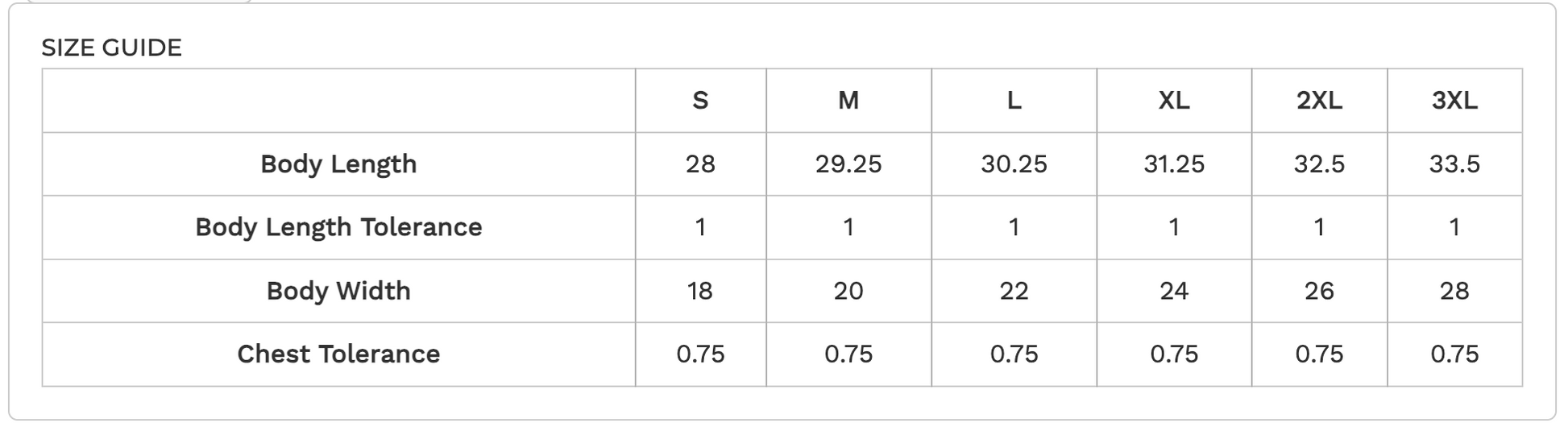Select the body width value 18

coord(700,291)
